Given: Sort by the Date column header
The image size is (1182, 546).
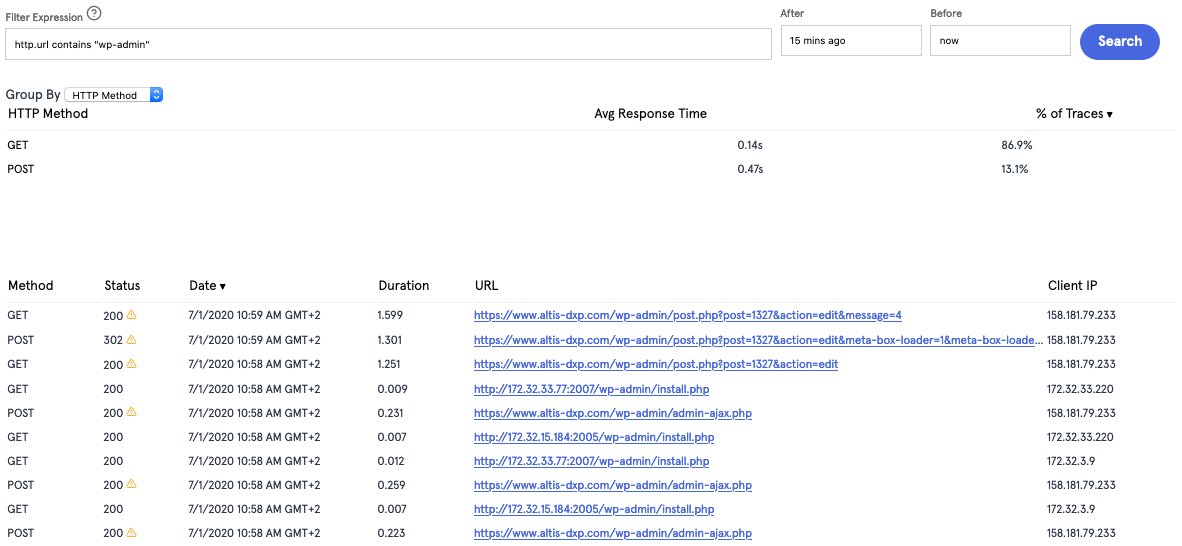Looking at the screenshot, I should [x=207, y=286].
